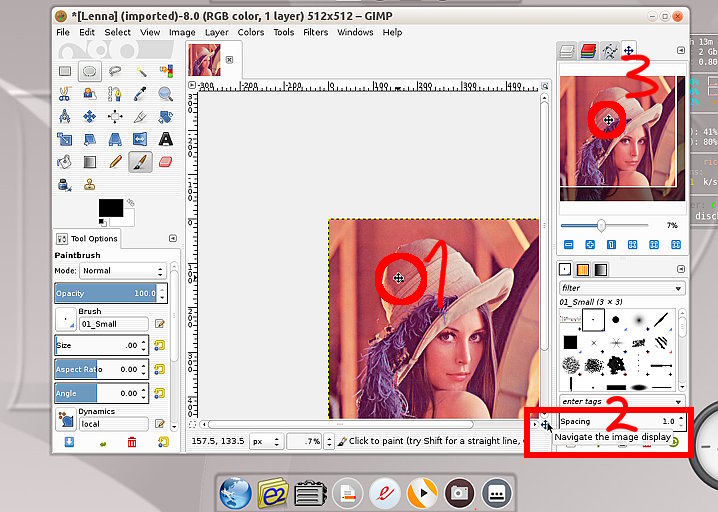
Task: Switch to the Channels dock tab
Action: click(x=588, y=51)
